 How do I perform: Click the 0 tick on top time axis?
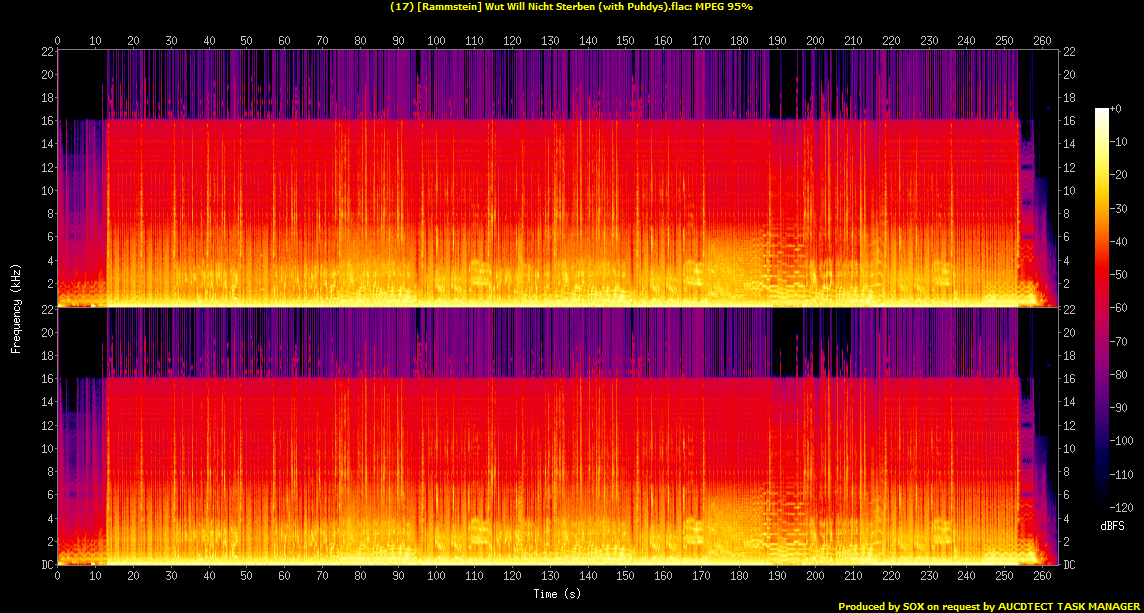pyautogui.click(x=58, y=41)
